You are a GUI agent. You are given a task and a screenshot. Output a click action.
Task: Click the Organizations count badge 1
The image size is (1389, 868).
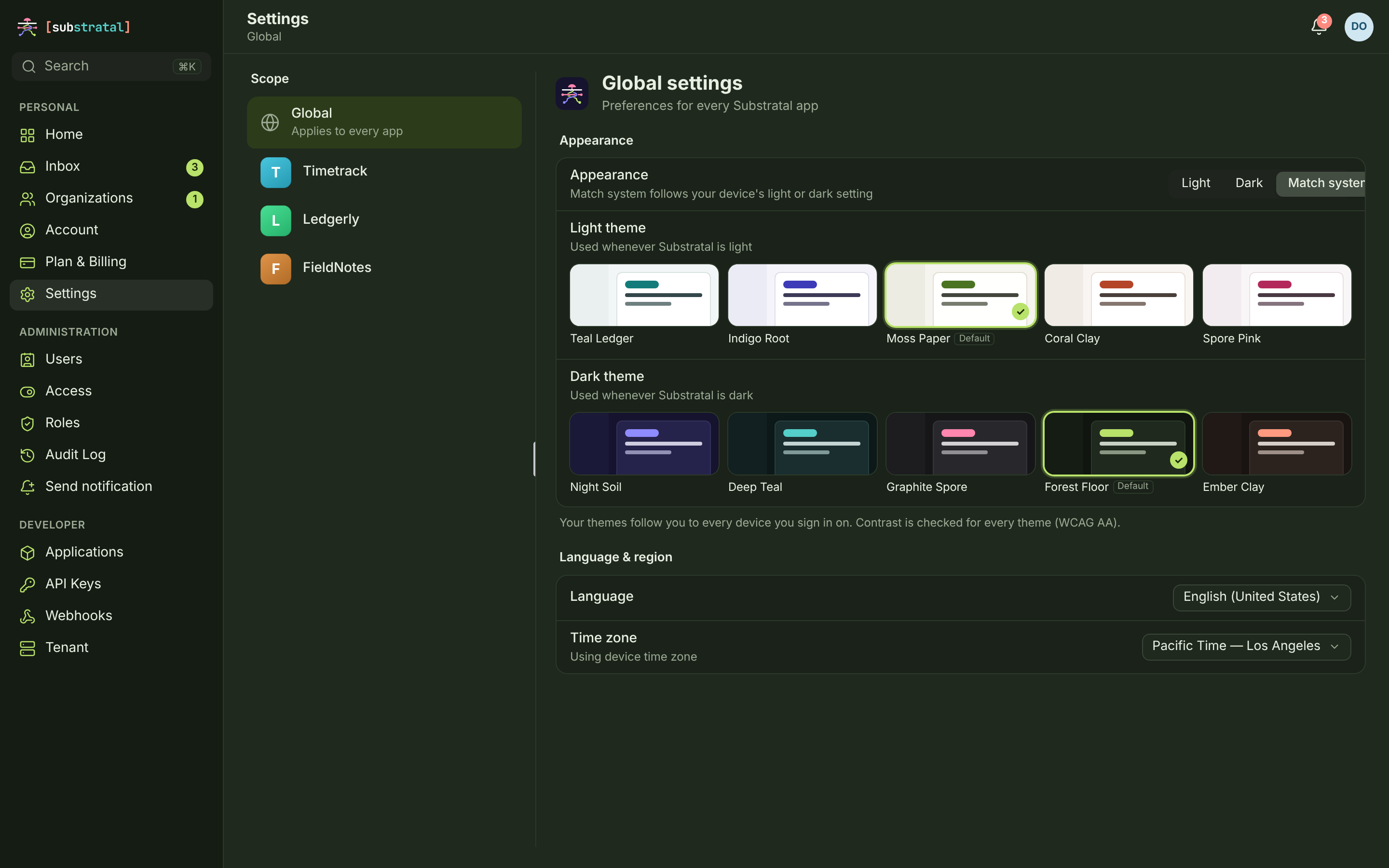pyautogui.click(x=194, y=199)
